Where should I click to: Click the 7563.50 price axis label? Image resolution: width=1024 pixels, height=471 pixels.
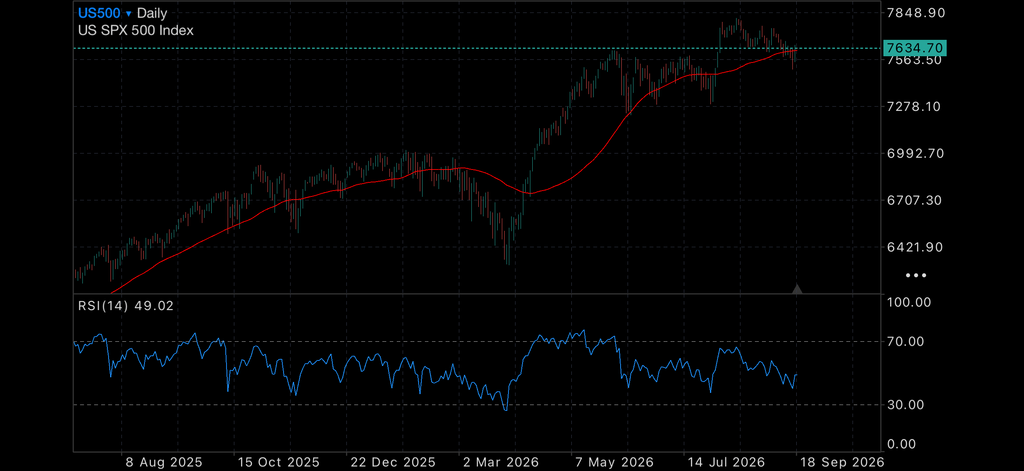[914, 59]
